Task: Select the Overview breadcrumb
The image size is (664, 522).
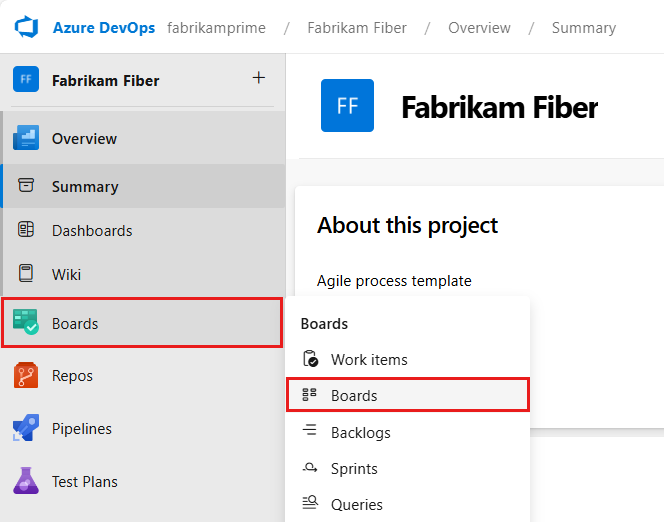Action: pos(479,28)
